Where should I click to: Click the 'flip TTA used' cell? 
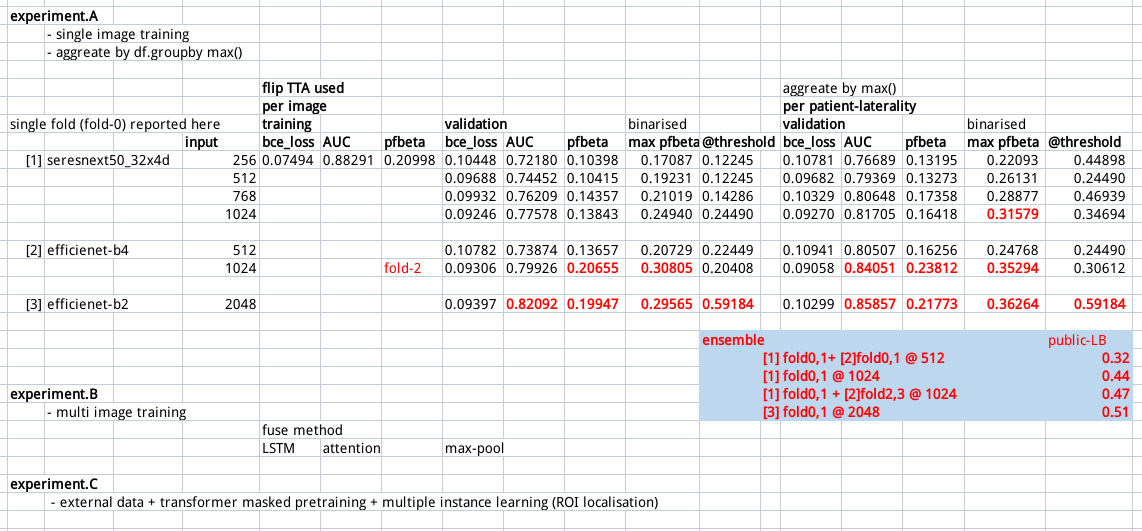pos(302,88)
